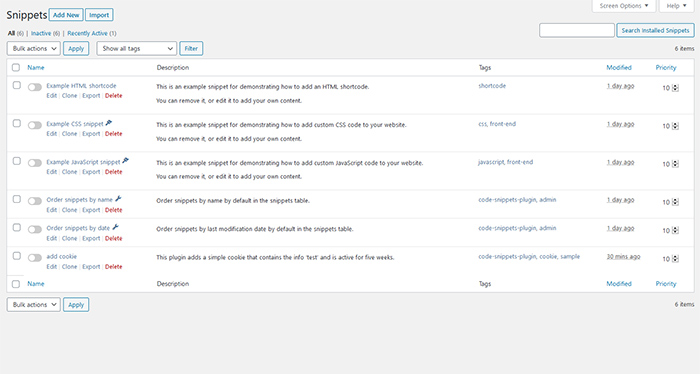Viewport: 700px width, 374px height.
Task: Click the bottom Apply button
Action: pyautogui.click(x=76, y=305)
